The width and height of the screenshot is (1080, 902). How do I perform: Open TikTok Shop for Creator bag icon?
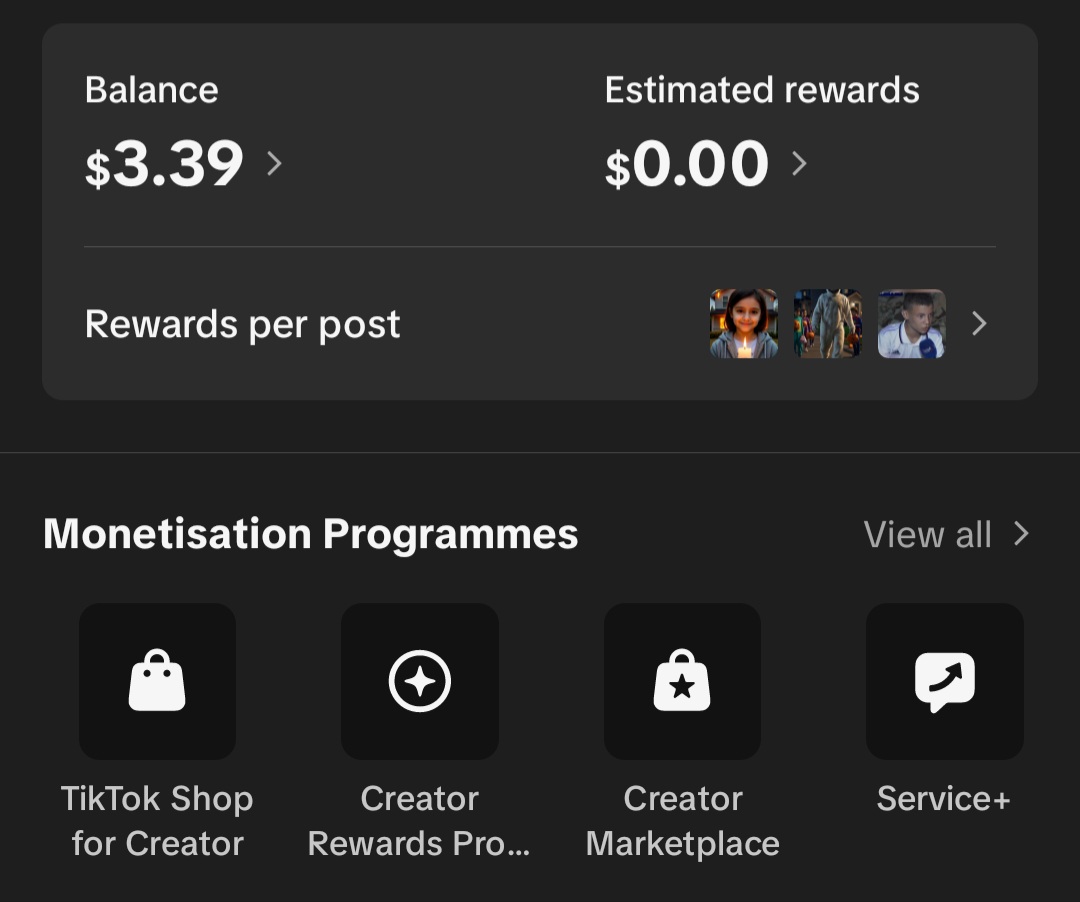click(x=157, y=681)
